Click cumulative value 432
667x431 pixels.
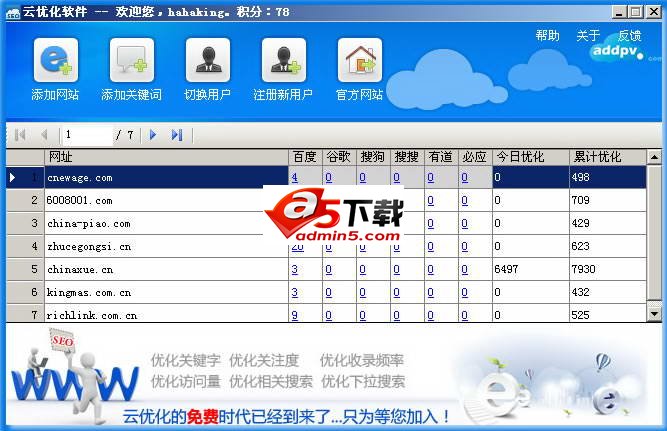coord(581,292)
